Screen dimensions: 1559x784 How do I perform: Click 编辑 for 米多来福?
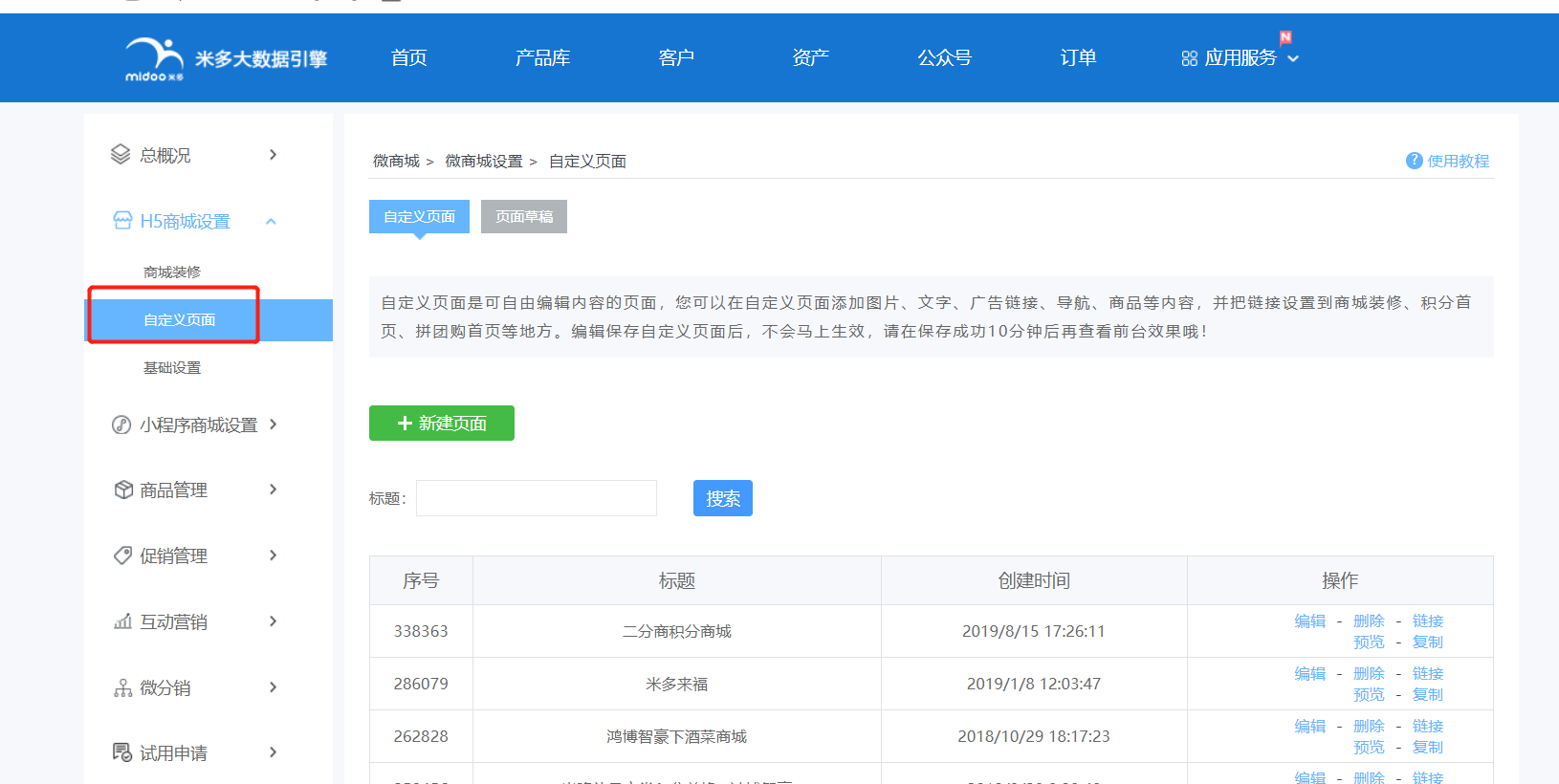[1310, 674]
